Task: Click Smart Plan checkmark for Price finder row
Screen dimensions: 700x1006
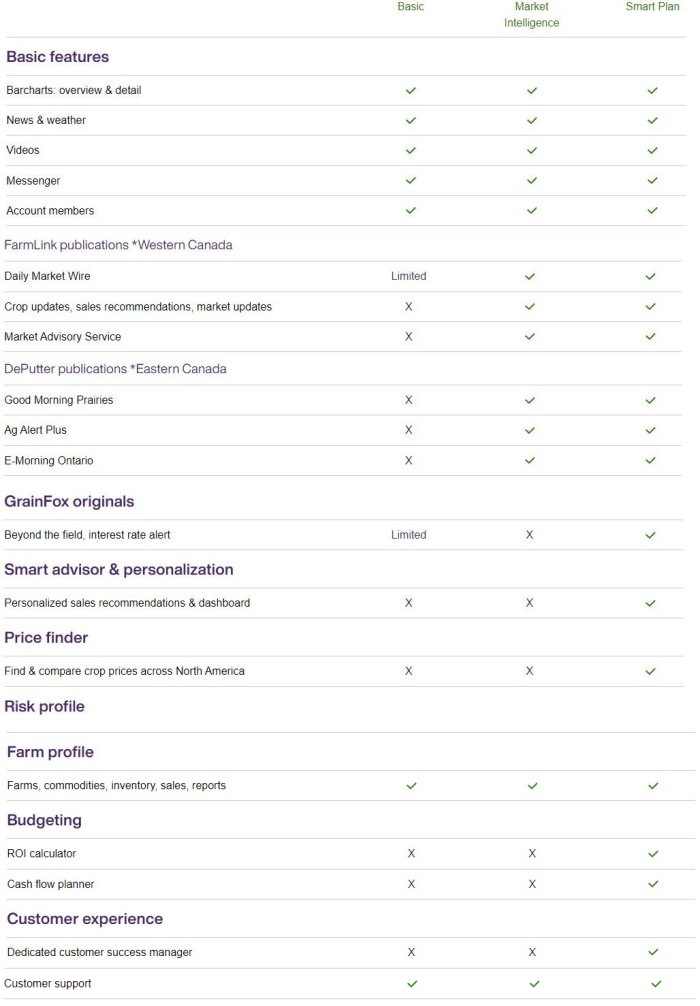Action: click(651, 671)
